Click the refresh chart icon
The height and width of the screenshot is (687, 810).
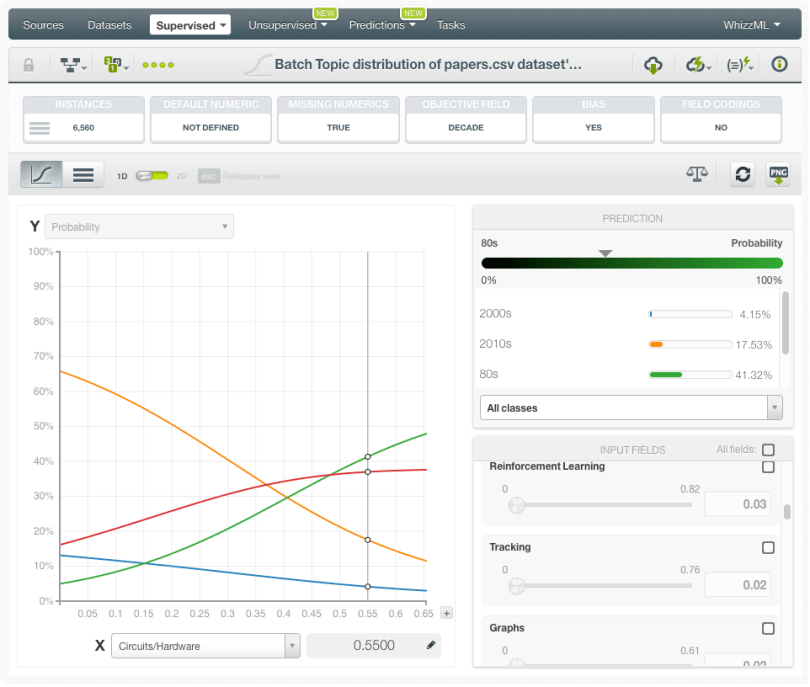tap(742, 174)
